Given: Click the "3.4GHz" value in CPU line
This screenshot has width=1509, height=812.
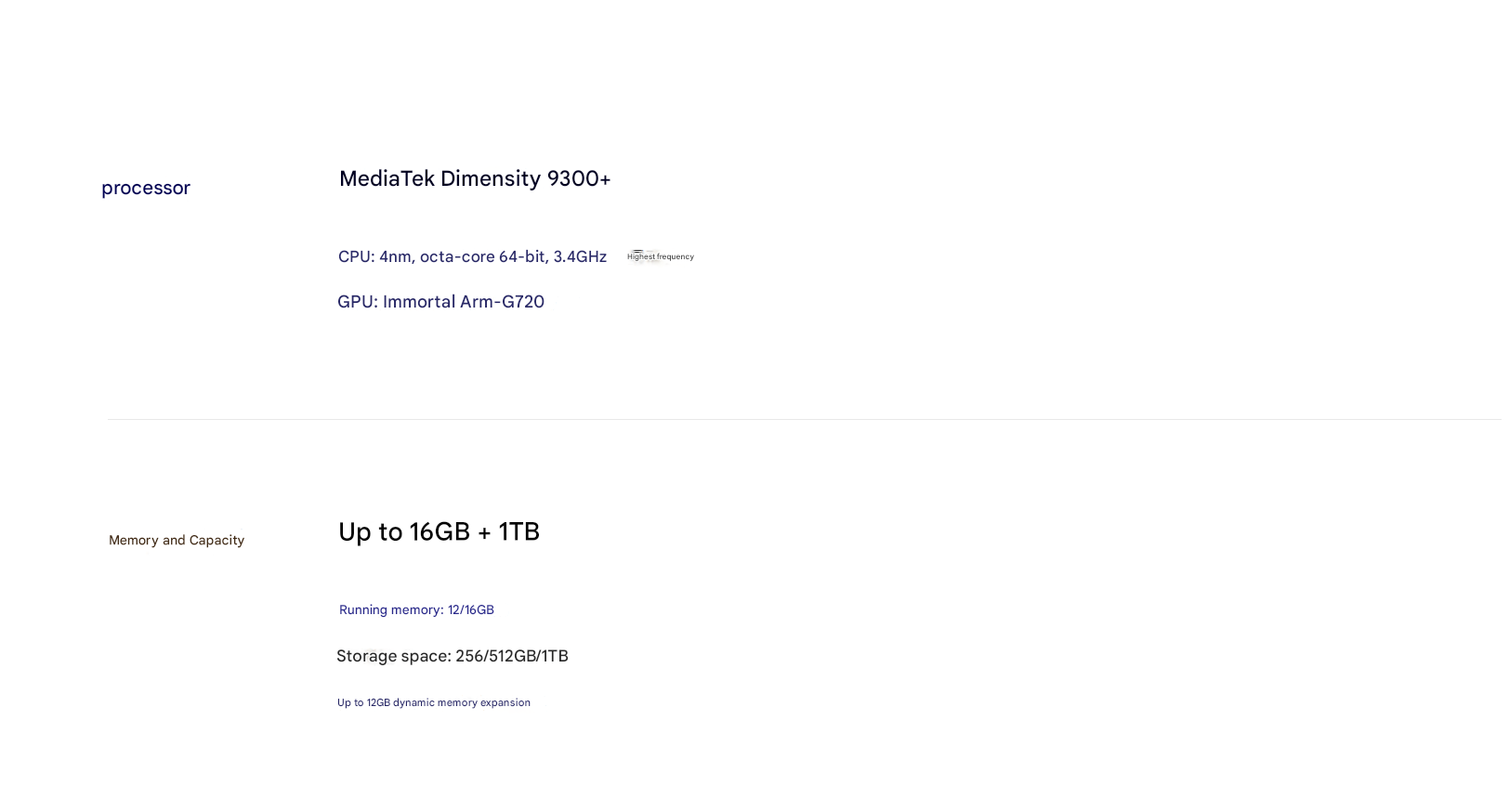Looking at the screenshot, I should tap(580, 256).
